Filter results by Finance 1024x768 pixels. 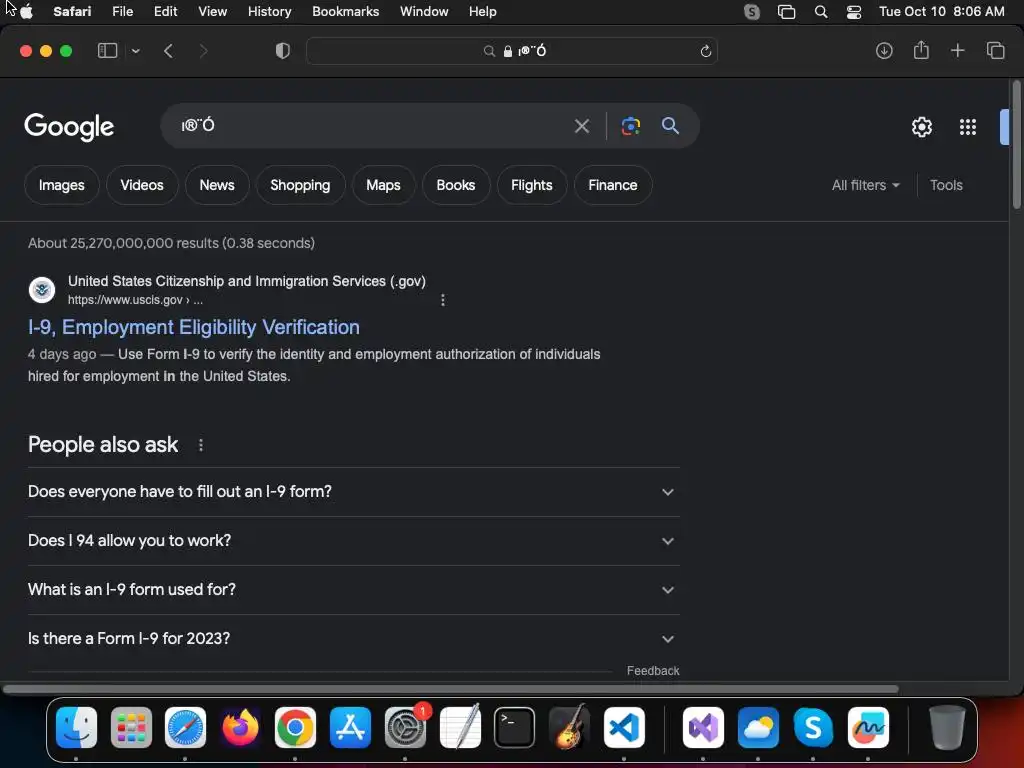tap(613, 185)
